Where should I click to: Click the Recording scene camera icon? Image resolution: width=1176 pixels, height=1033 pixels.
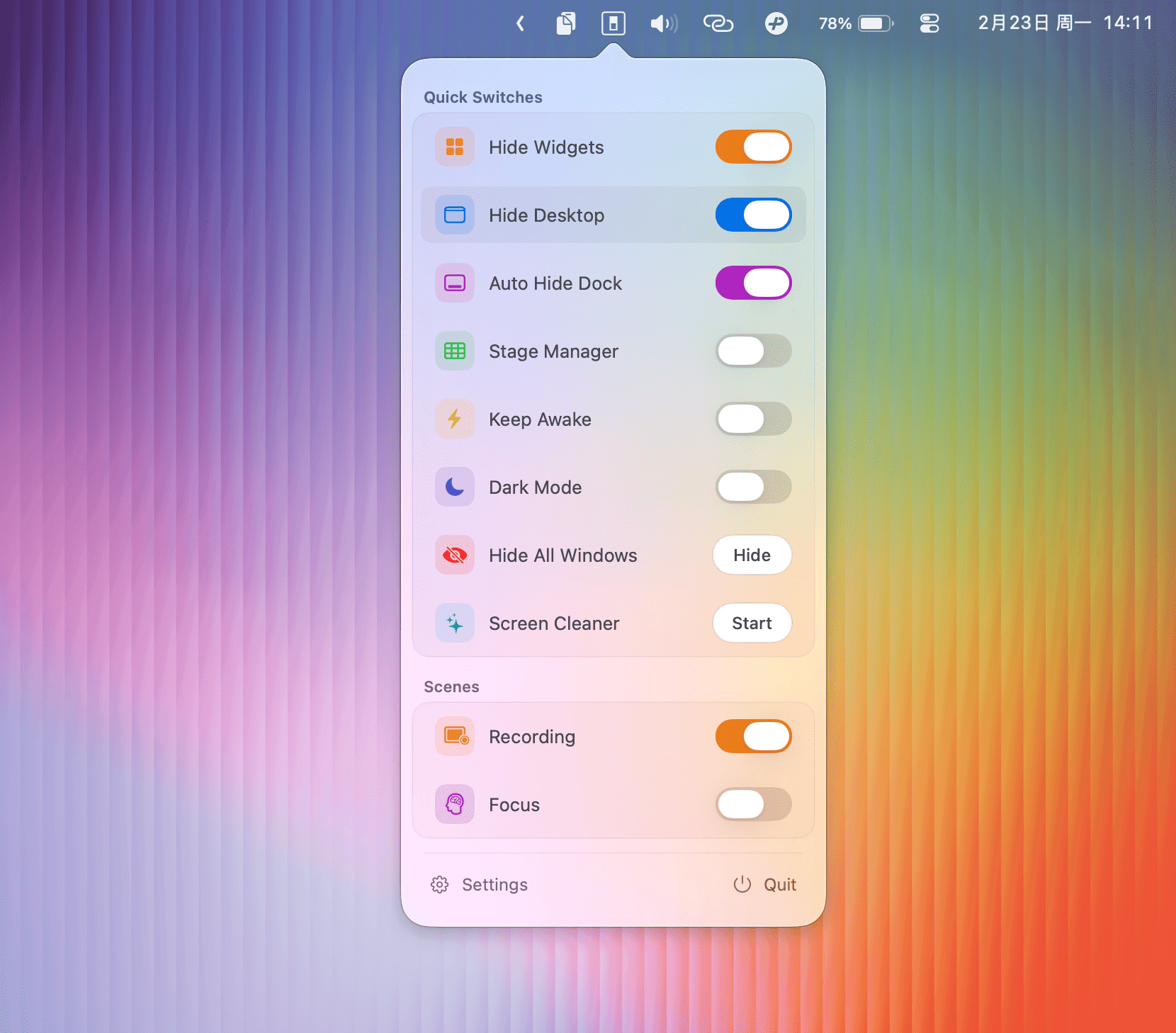point(454,736)
